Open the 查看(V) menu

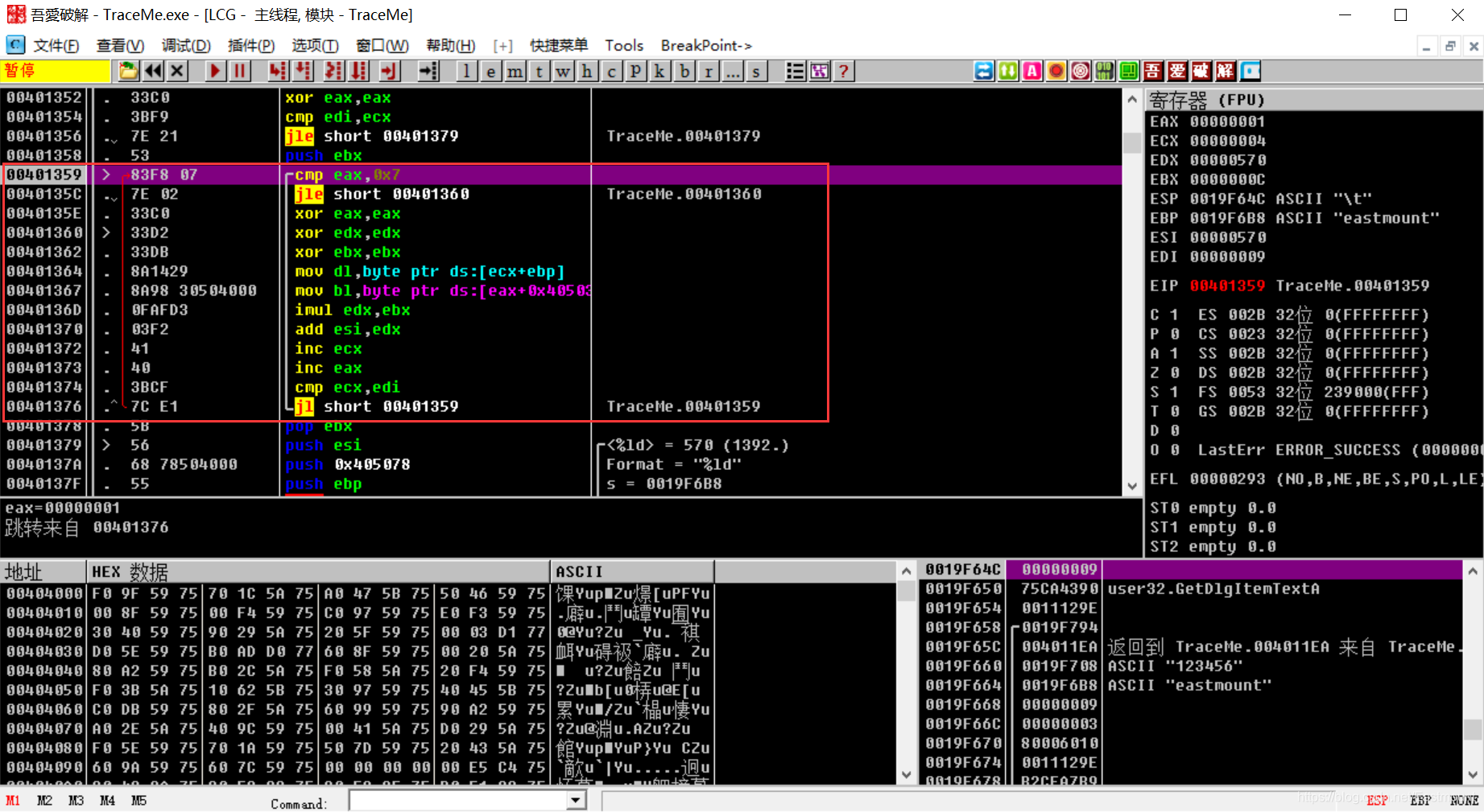[120, 46]
